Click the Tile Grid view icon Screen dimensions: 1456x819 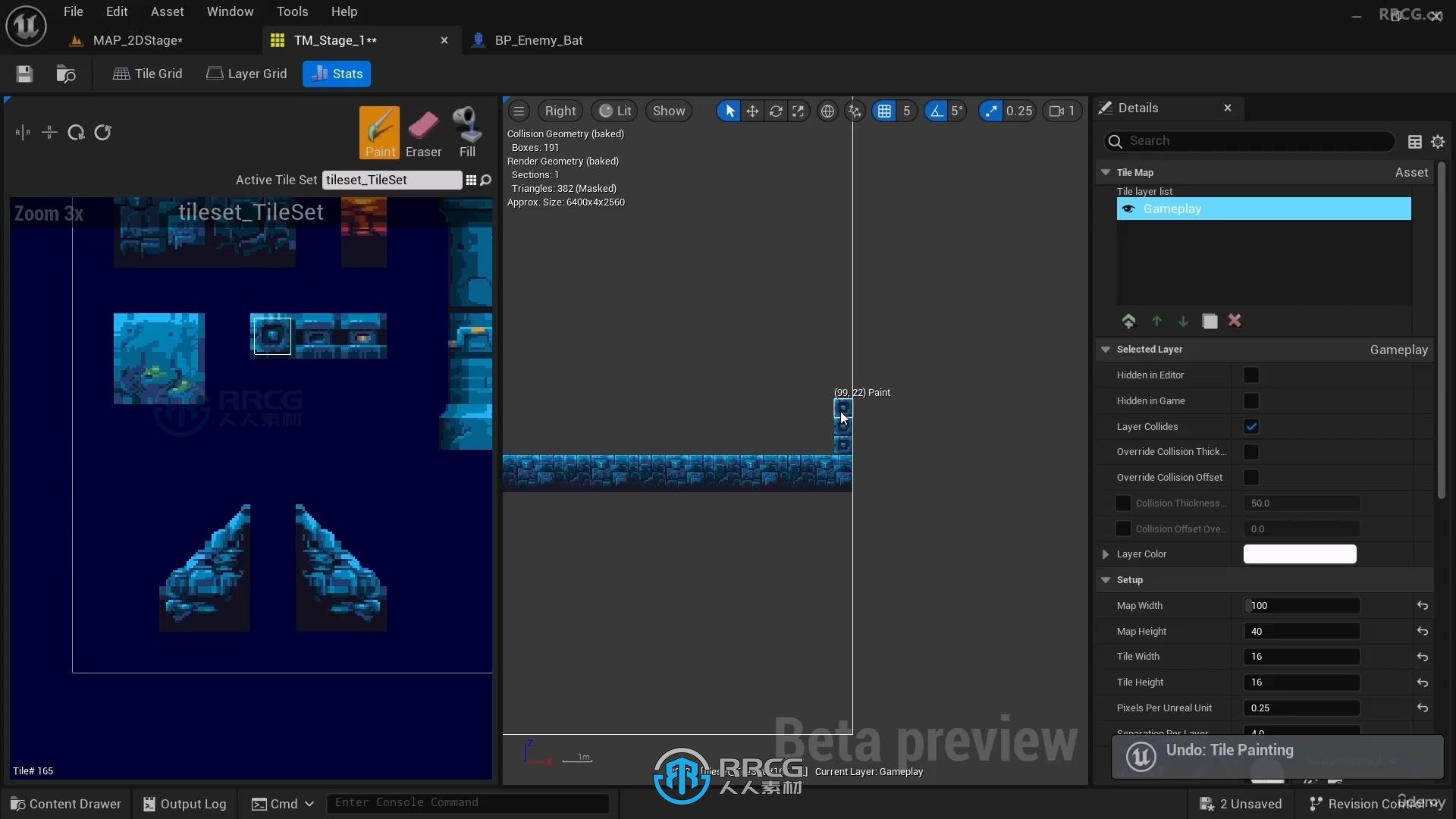pos(148,73)
